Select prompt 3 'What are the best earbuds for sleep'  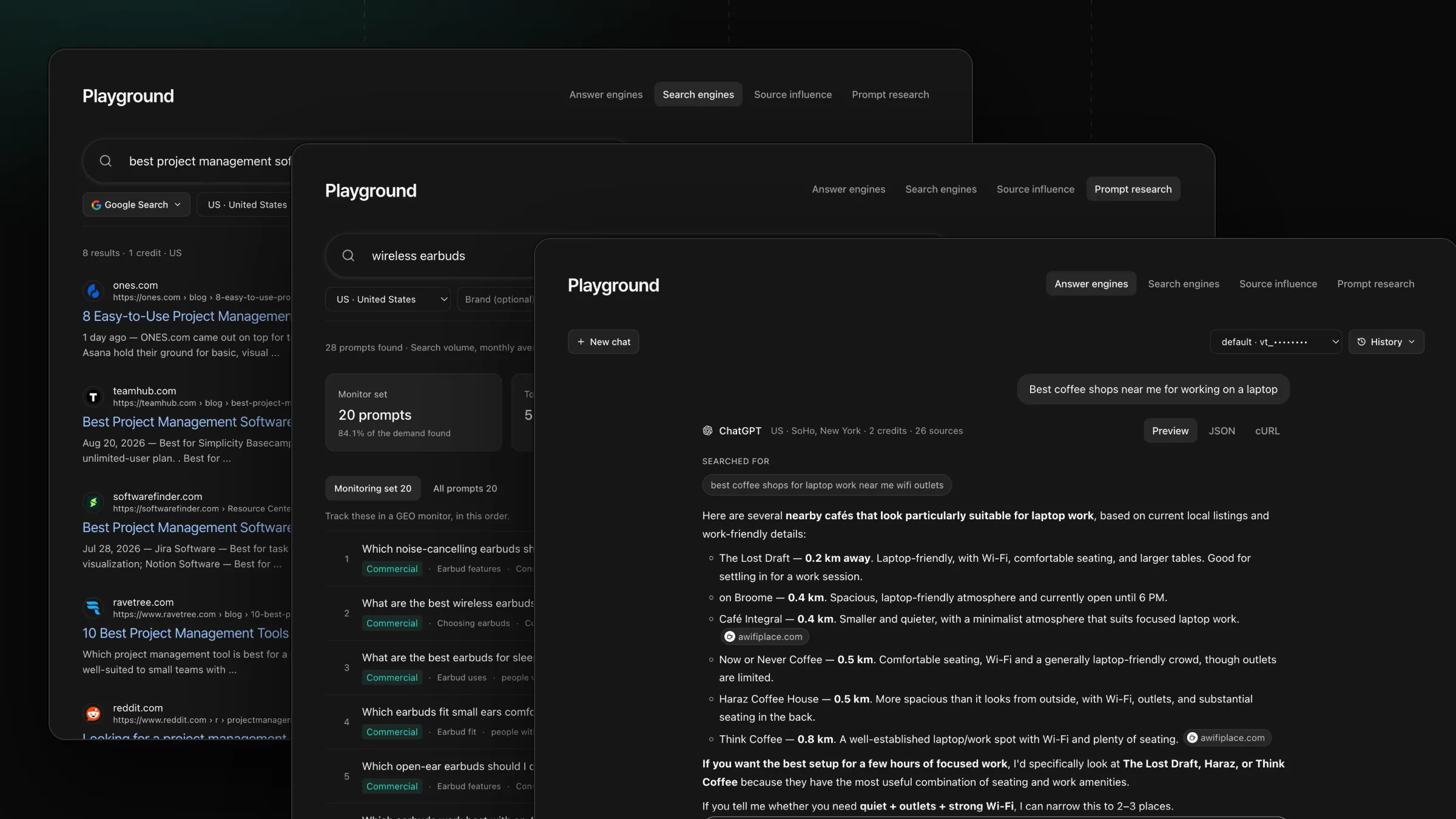[x=430, y=667]
